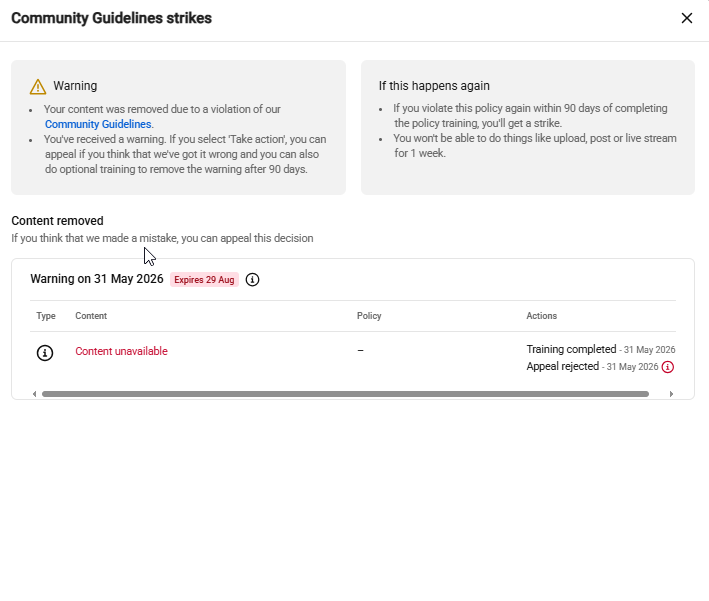This screenshot has height=601, width=709.
Task: Click the Content unavailable red text
Action: click(121, 351)
